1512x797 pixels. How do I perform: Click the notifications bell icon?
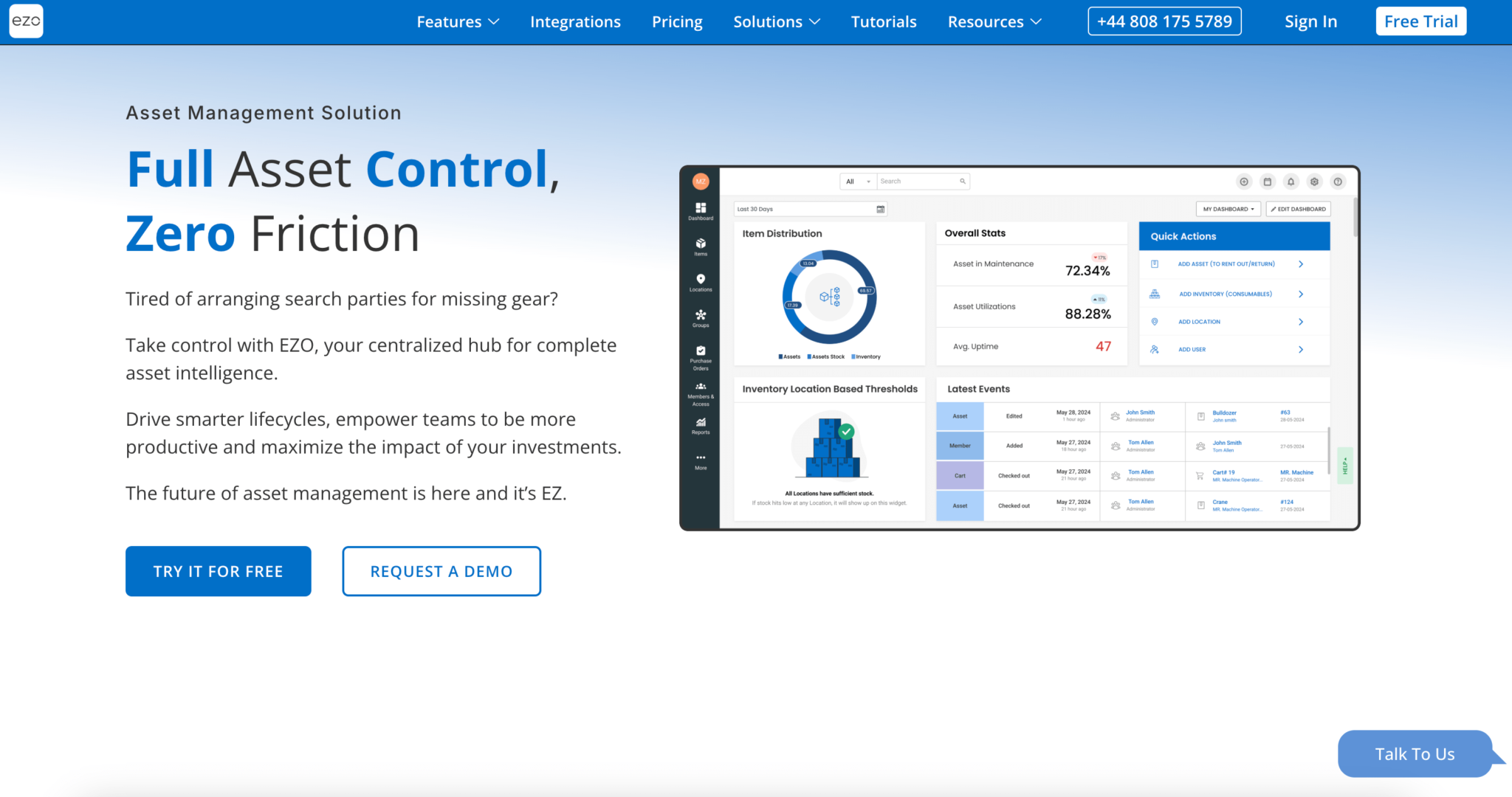click(1291, 182)
